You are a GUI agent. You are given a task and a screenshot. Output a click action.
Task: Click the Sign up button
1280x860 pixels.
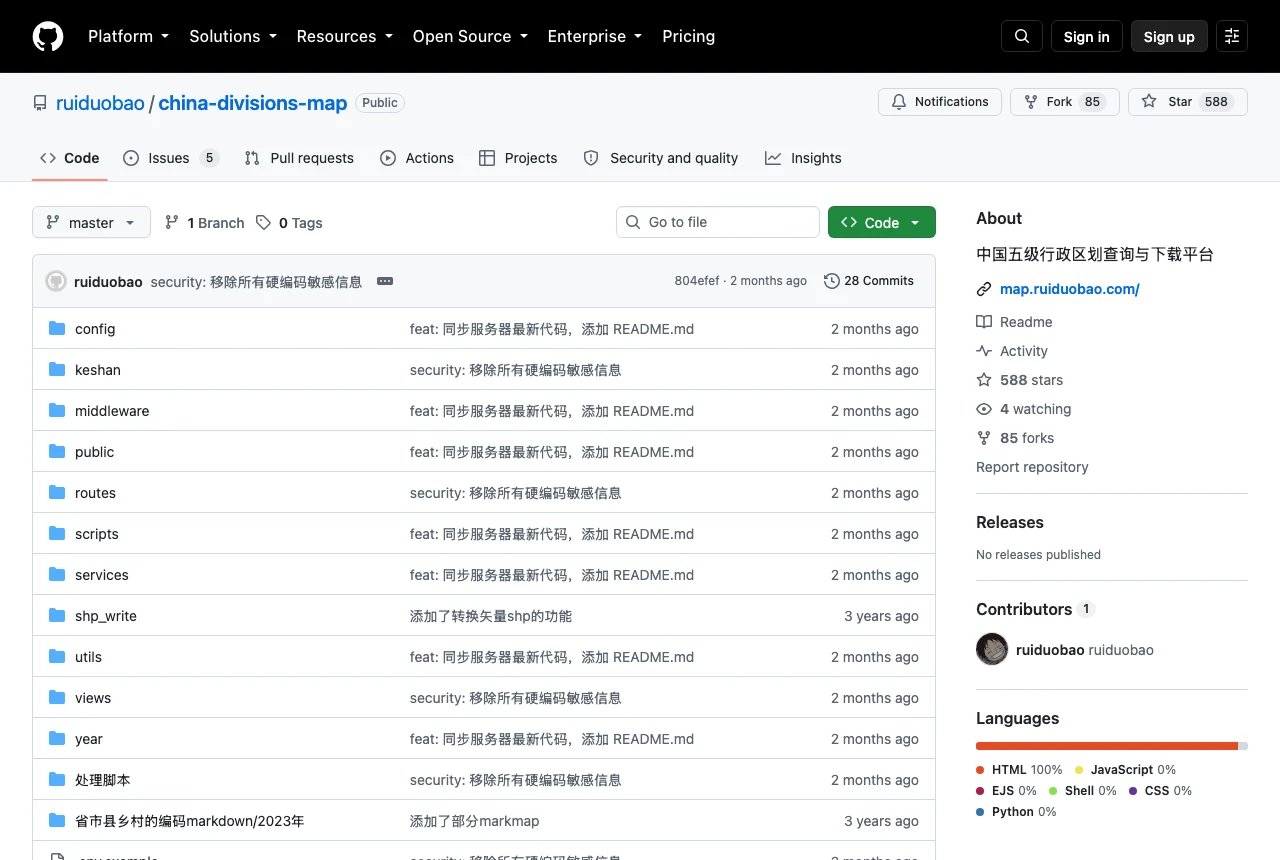click(1169, 36)
